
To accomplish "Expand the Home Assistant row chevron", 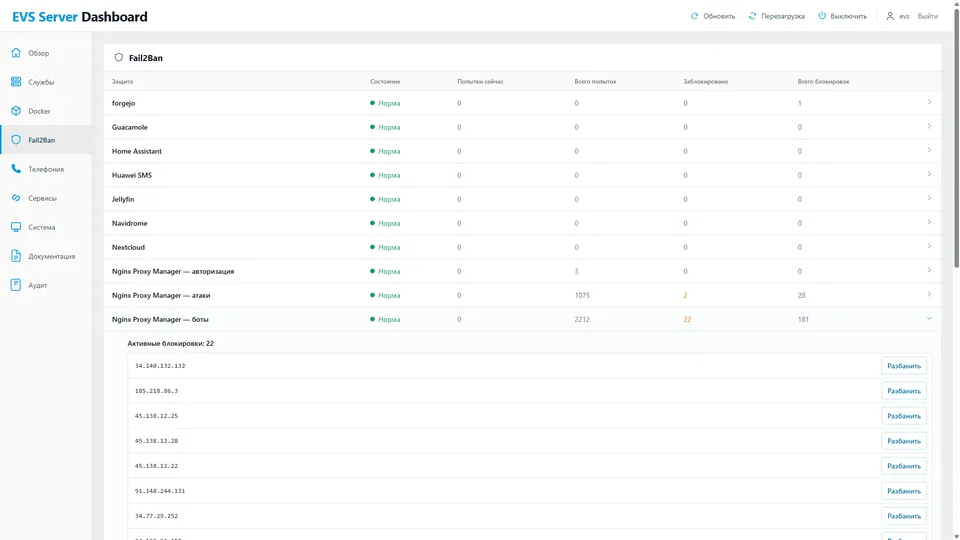I will pos(929,150).
